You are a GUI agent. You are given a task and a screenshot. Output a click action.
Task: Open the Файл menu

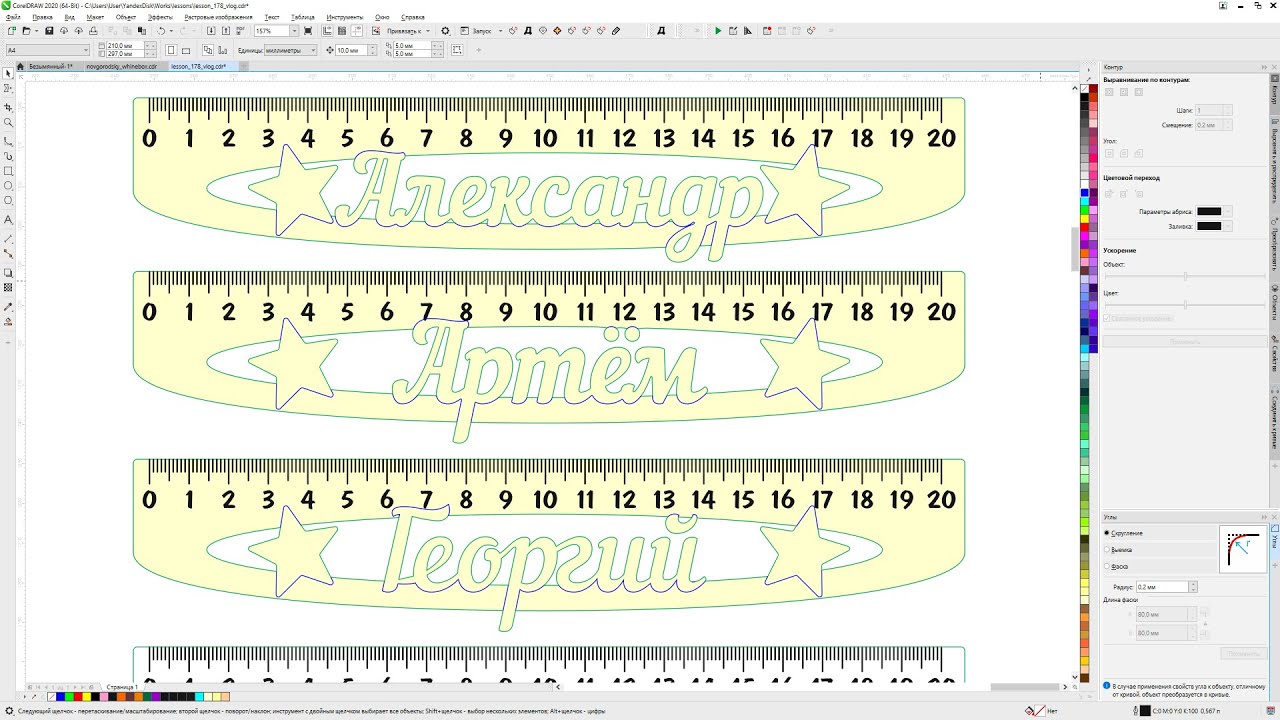13,17
